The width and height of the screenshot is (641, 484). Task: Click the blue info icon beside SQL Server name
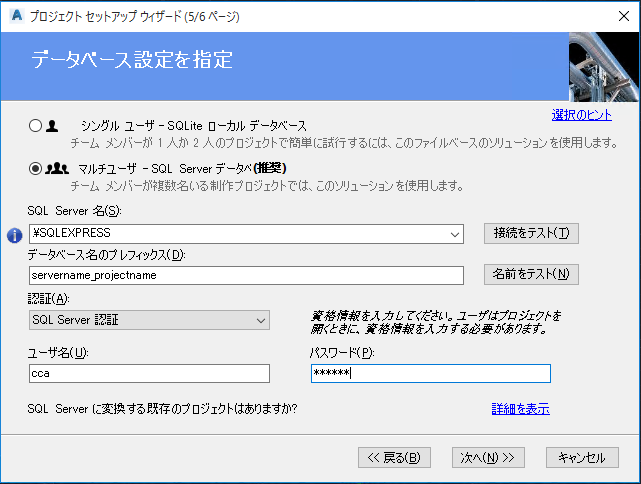(15, 235)
